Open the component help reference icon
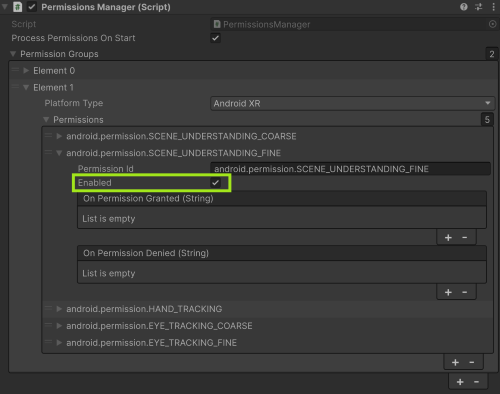This screenshot has height=394, width=500. tap(464, 7)
